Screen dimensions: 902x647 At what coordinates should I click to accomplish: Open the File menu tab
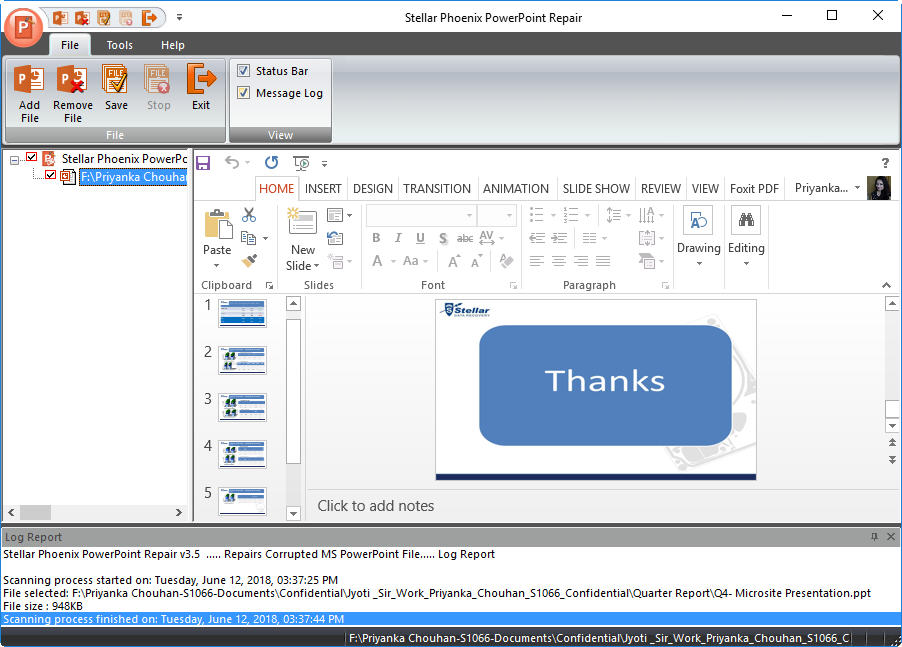(x=70, y=45)
